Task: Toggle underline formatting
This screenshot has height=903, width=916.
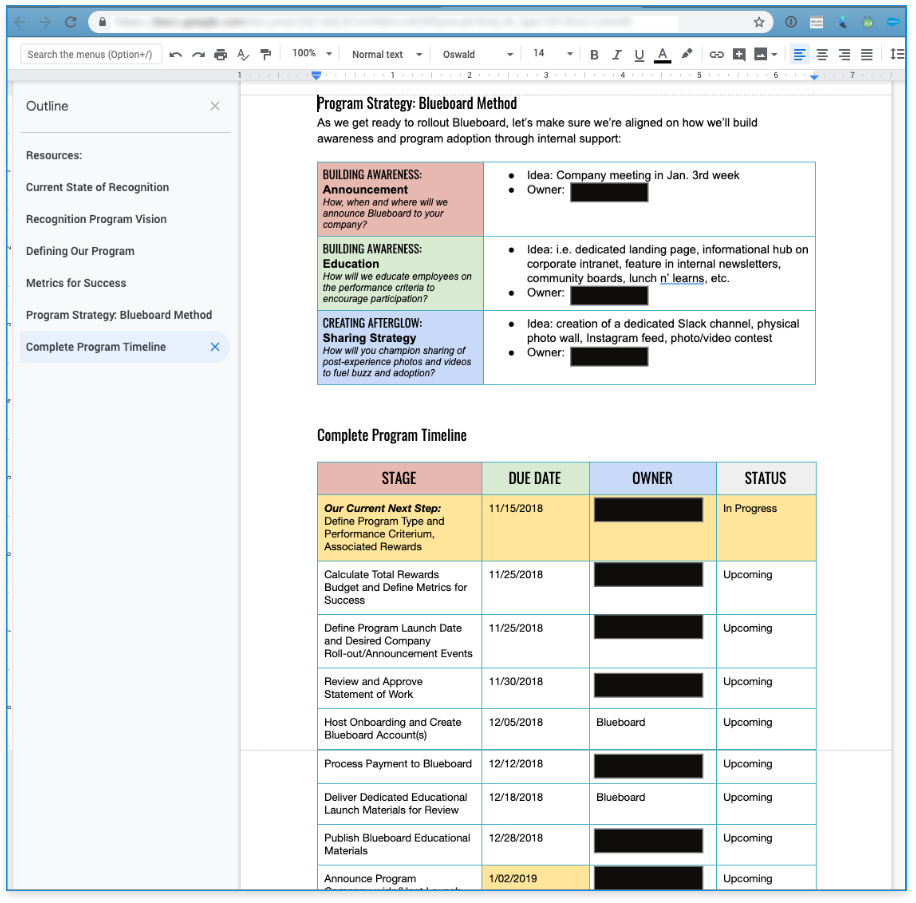Action: pos(639,54)
